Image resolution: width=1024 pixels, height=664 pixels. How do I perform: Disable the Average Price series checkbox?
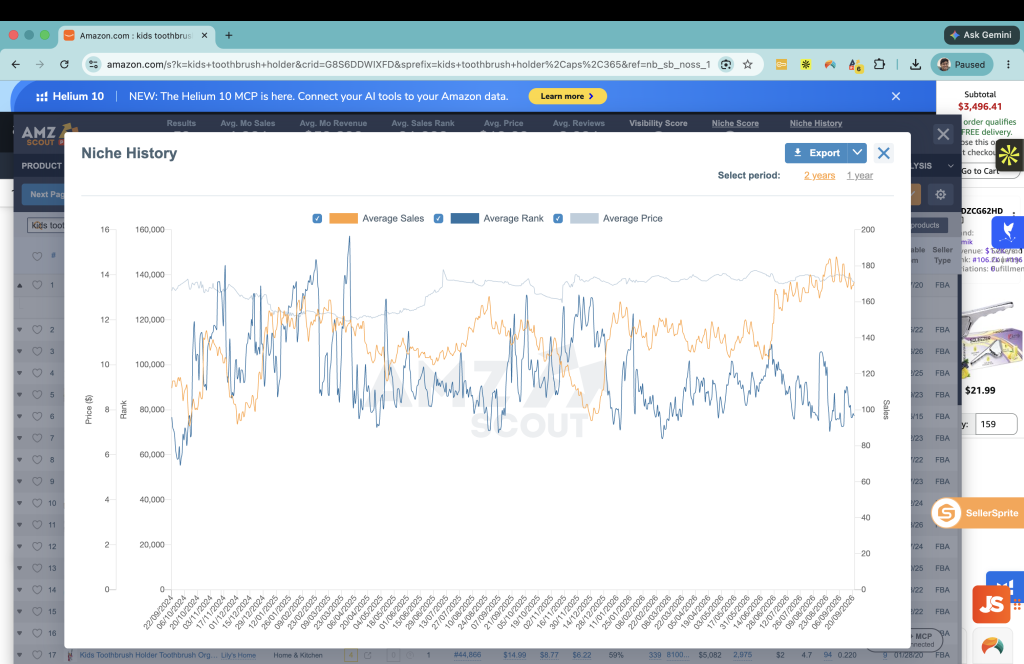point(558,219)
